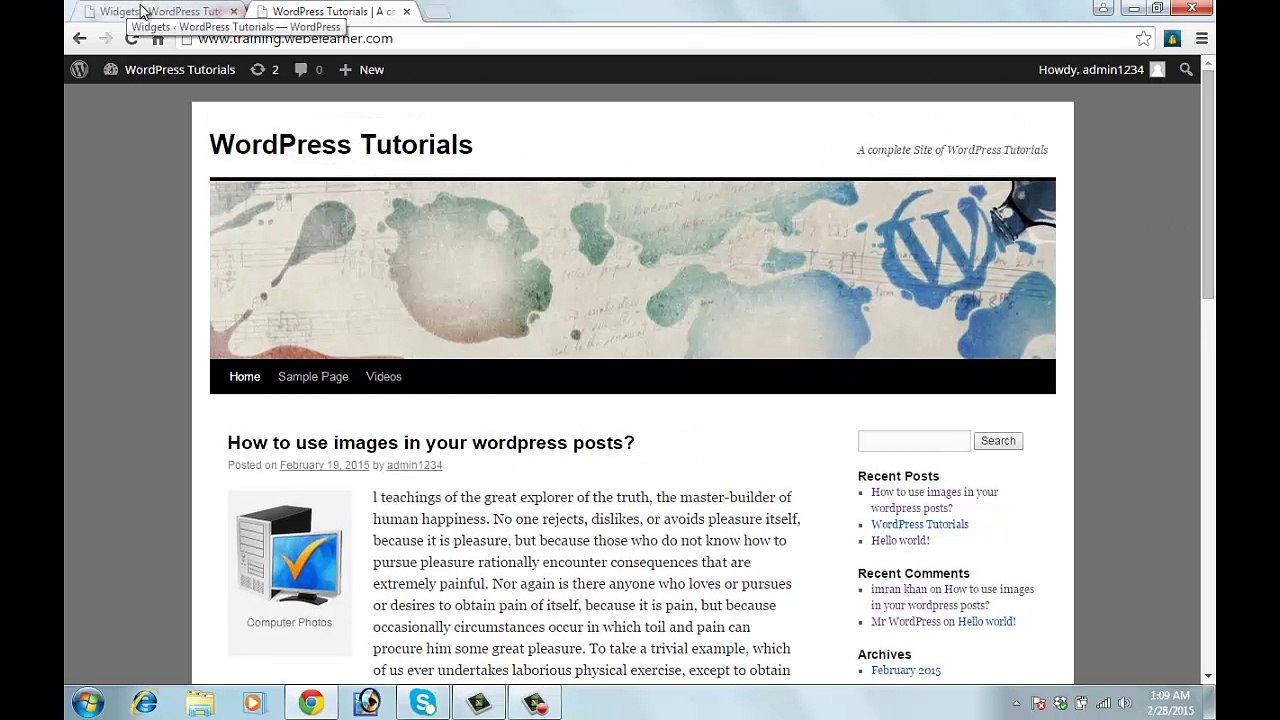The image size is (1280, 720).
Task: Click the volume speaker tray icon
Action: pos(1125,703)
